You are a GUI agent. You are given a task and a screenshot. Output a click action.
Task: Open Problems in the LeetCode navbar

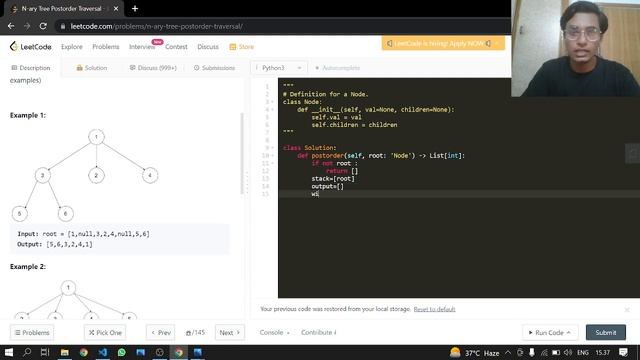106,47
